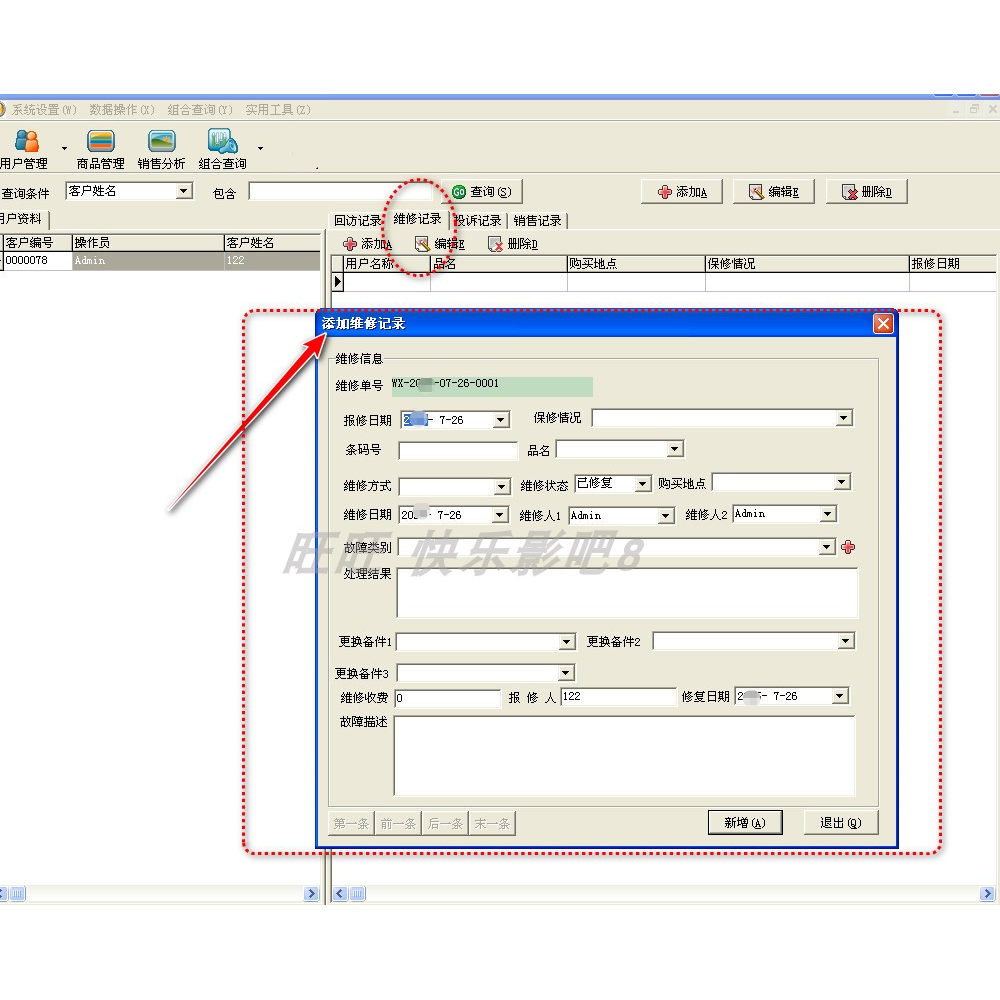Open 实用工具(Z) menu
This screenshot has height=1000, width=1000.
click(x=278, y=110)
